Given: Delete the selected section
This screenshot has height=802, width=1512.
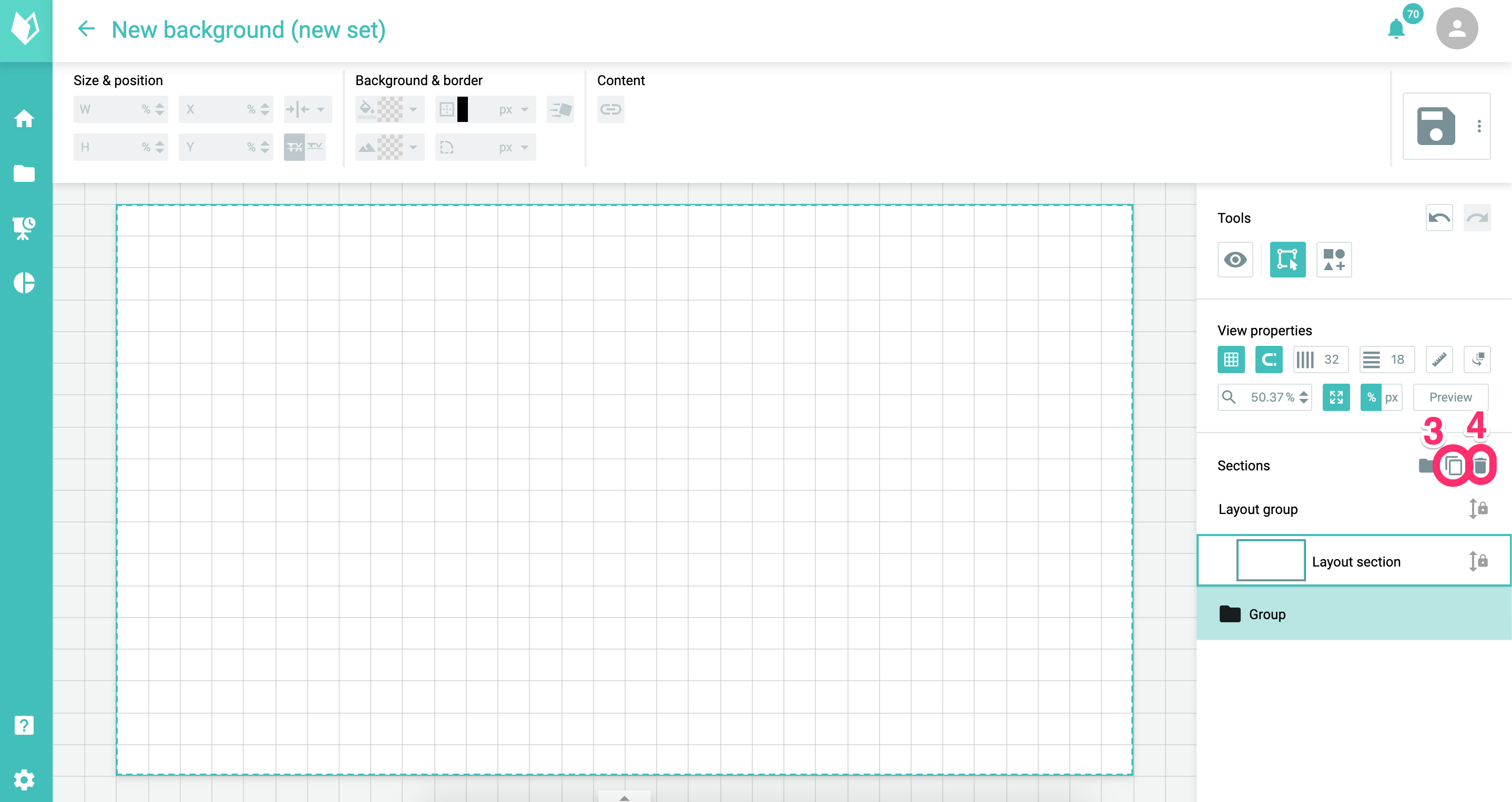Looking at the screenshot, I should 1480,465.
